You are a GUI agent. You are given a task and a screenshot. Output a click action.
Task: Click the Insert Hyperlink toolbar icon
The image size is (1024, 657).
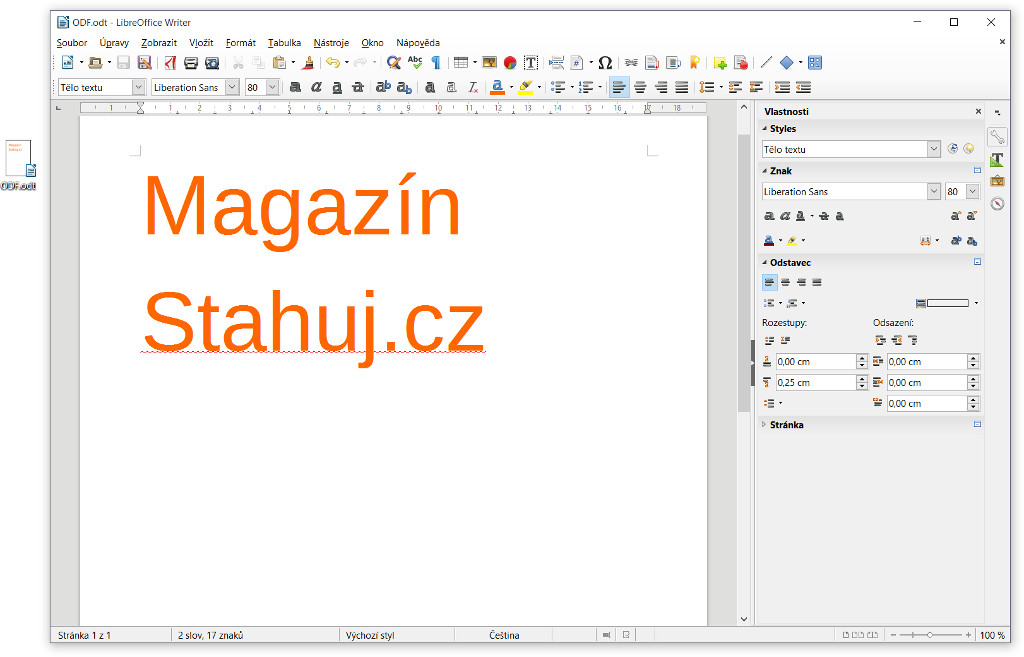pyautogui.click(x=631, y=63)
